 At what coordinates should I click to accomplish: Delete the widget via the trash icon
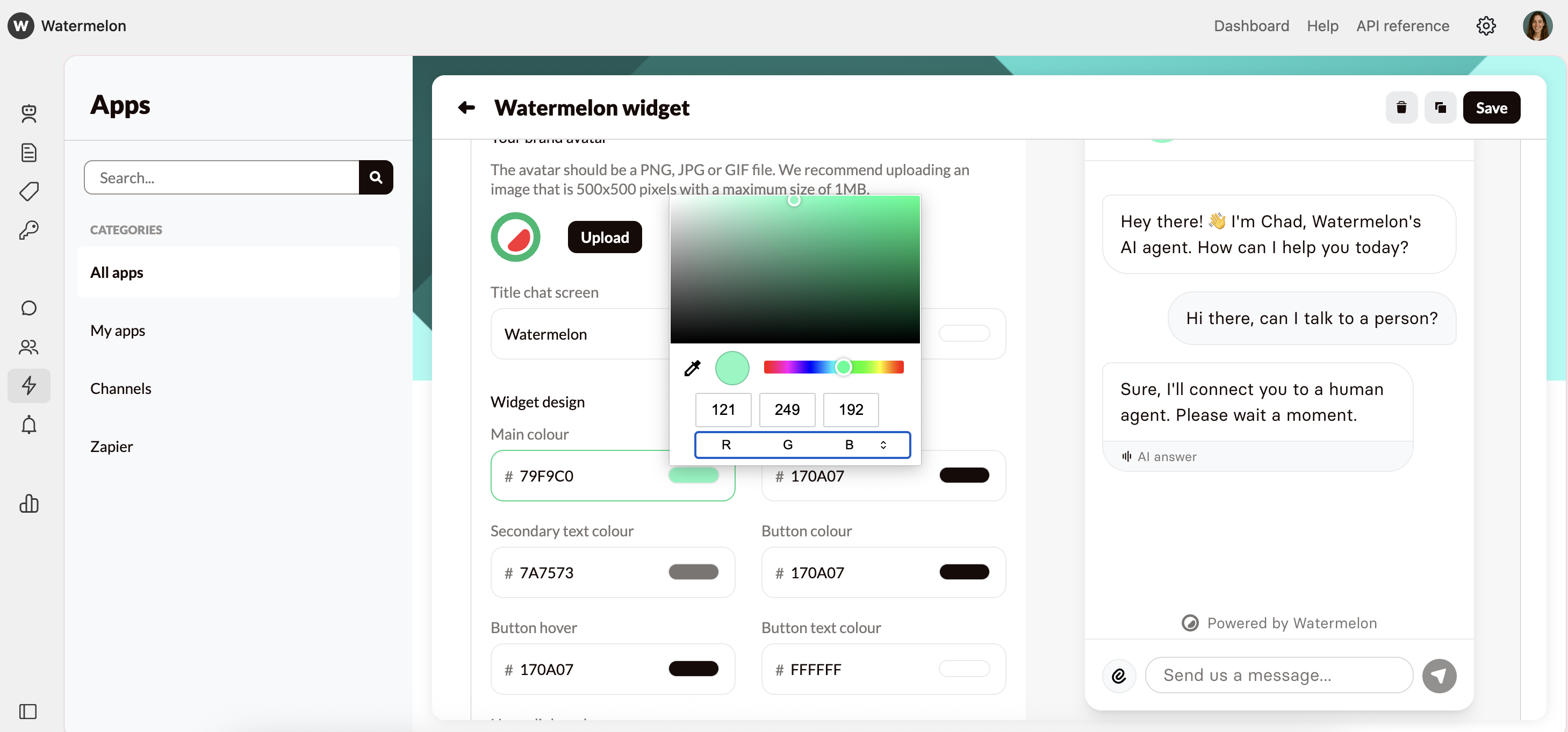pos(1401,107)
